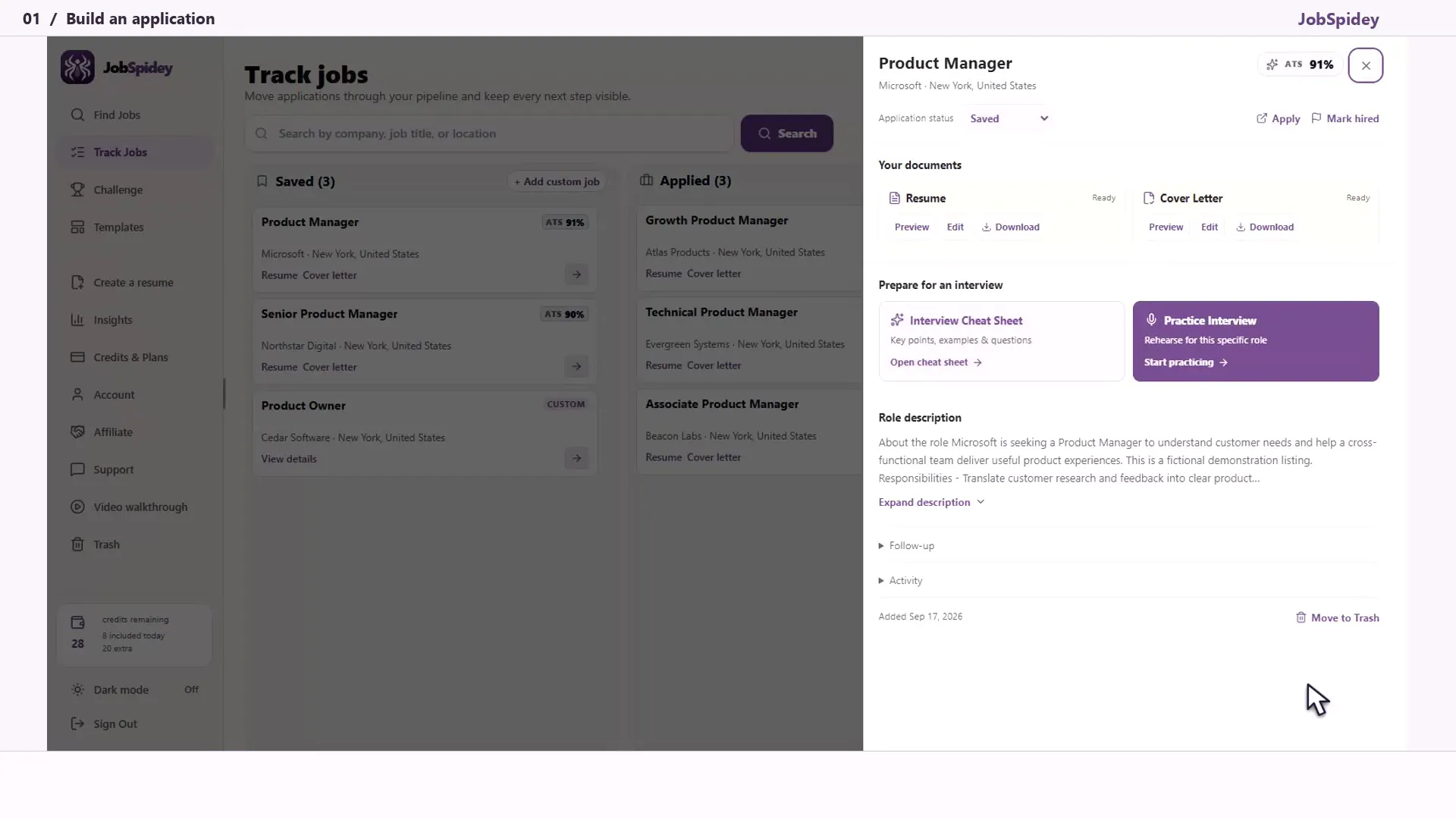Click the Credits & Plans card icon
Viewport: 1456px width, 819px height.
(77, 357)
